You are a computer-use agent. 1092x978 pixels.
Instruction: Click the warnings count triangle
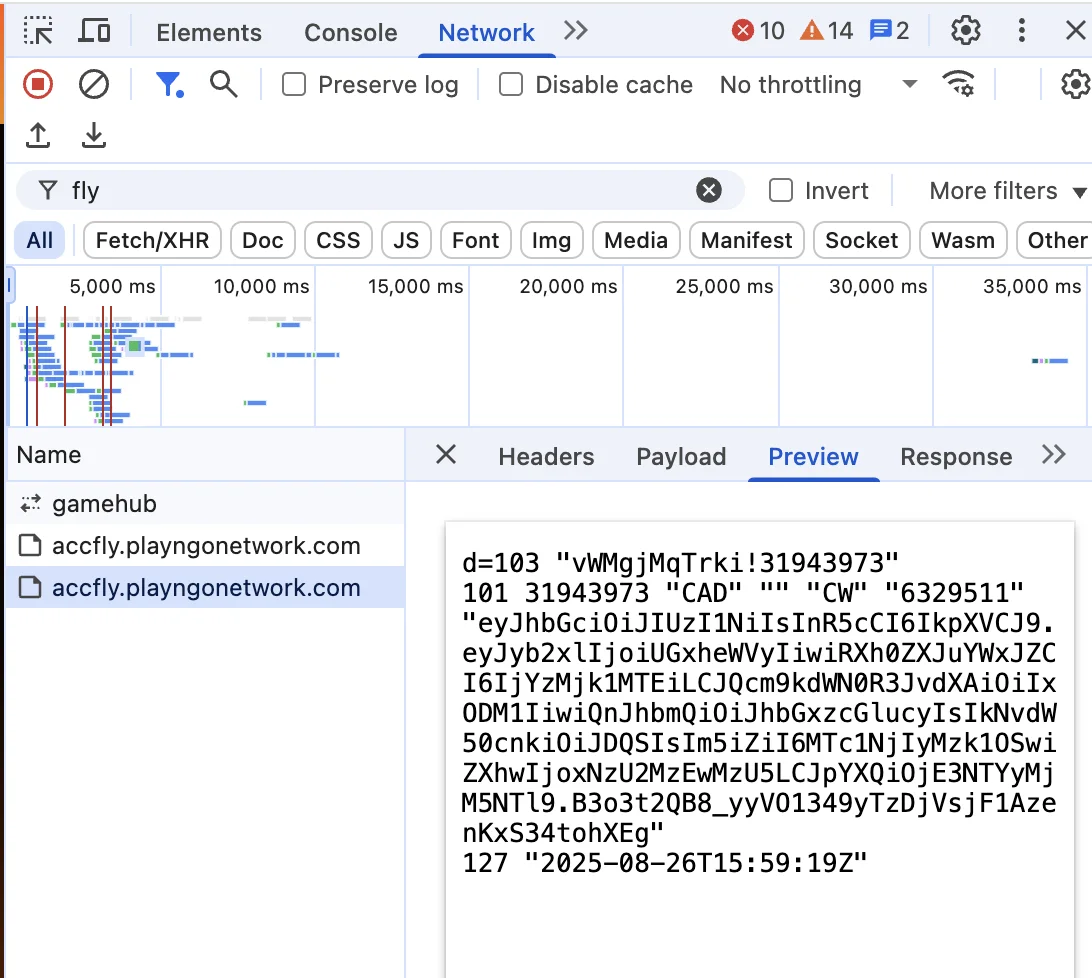coord(826,31)
